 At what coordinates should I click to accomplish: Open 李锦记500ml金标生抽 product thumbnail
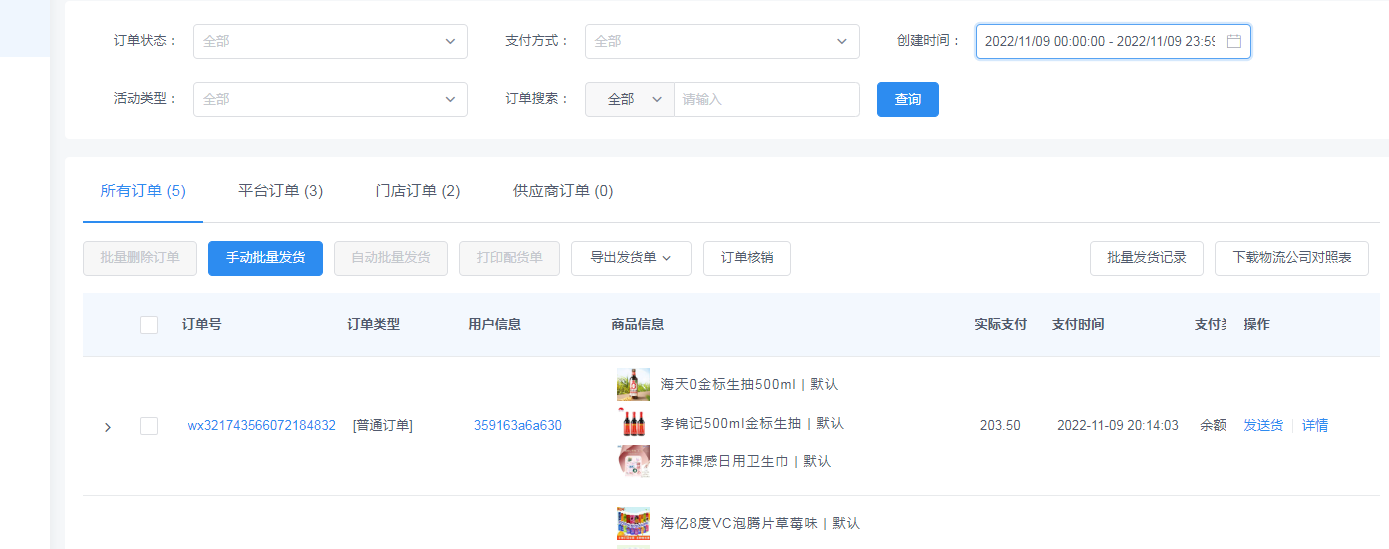pyautogui.click(x=633, y=423)
